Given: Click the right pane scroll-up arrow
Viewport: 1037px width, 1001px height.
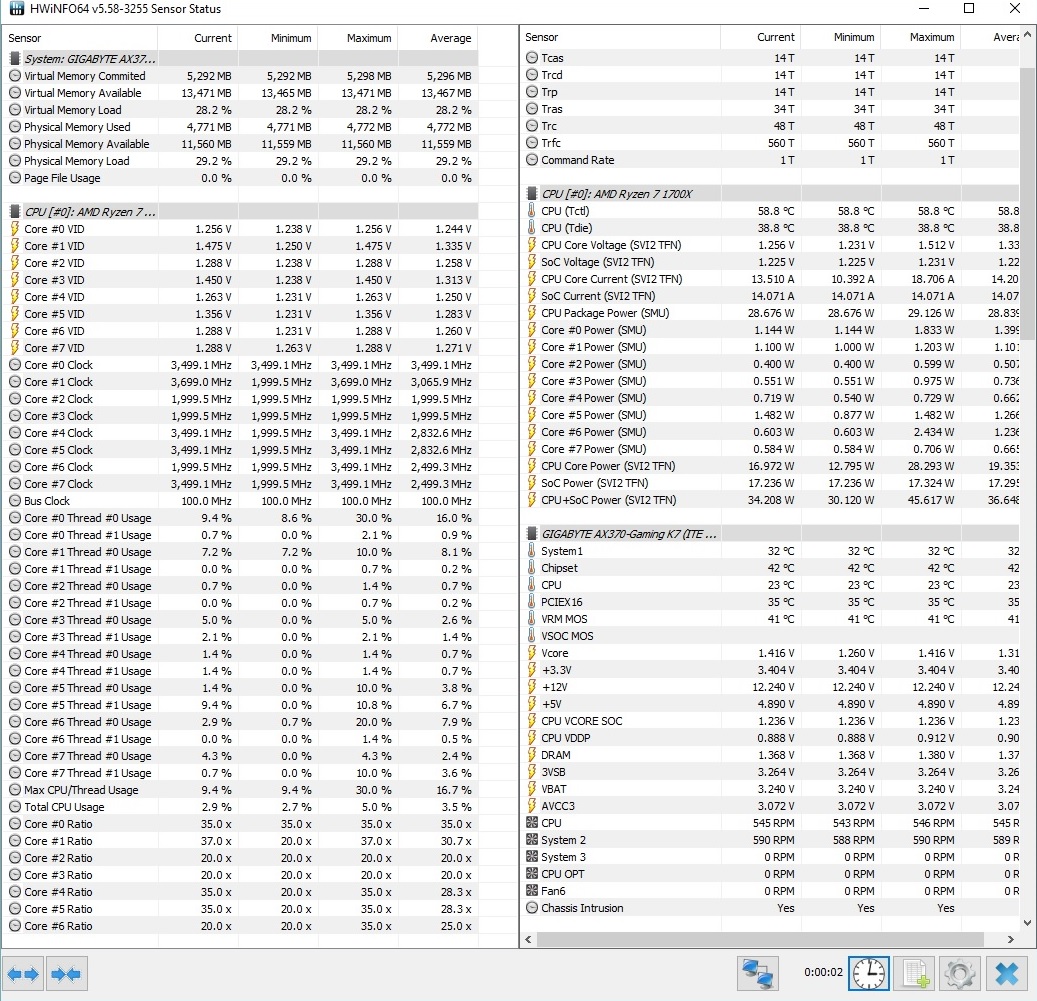Looking at the screenshot, I should pyautogui.click(x=1027, y=33).
